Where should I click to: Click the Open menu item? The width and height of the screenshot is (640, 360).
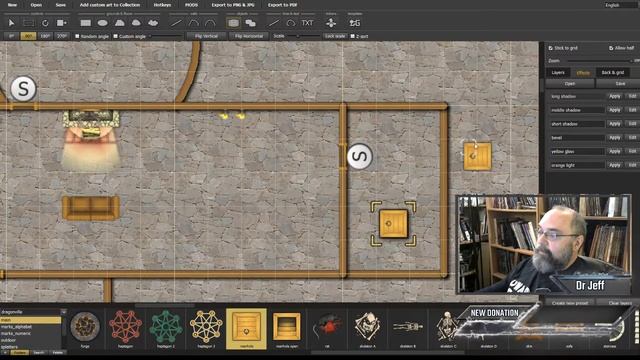click(x=36, y=5)
